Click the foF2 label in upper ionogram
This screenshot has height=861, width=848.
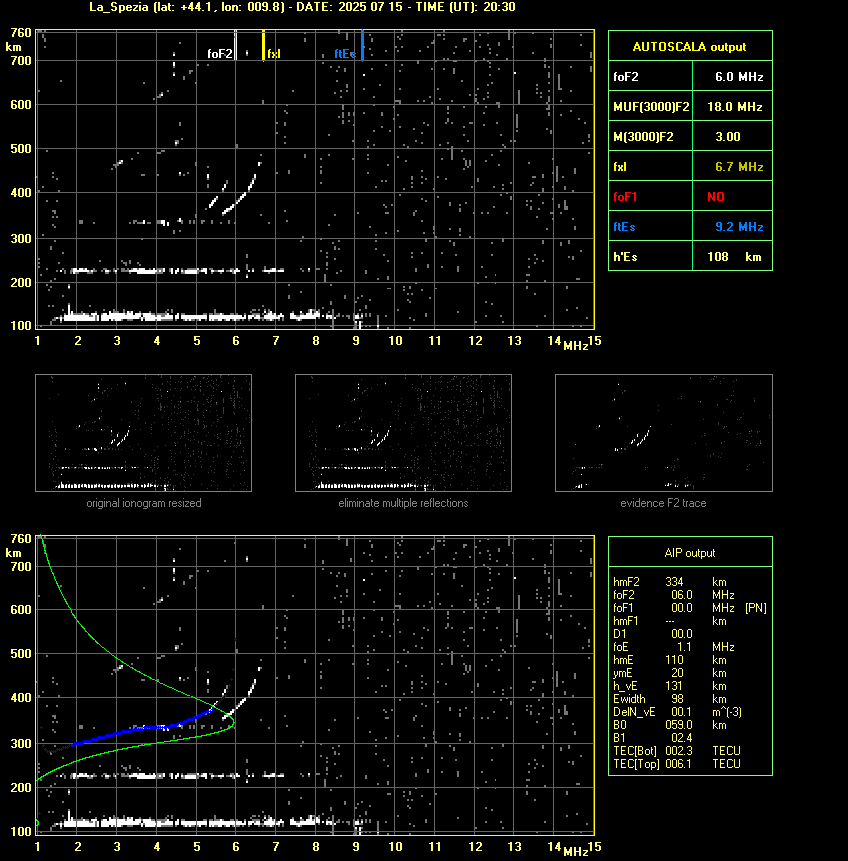pos(220,54)
